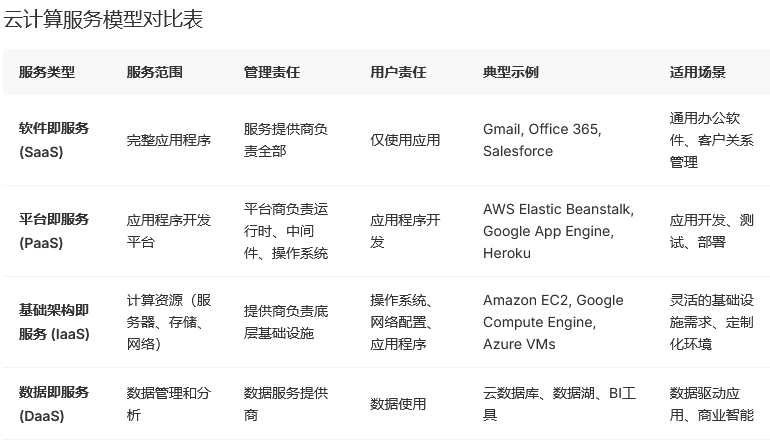This screenshot has width=770, height=446.
Task: Click the Gmail, Office 365, Salesforce cell
Action: (x=542, y=140)
